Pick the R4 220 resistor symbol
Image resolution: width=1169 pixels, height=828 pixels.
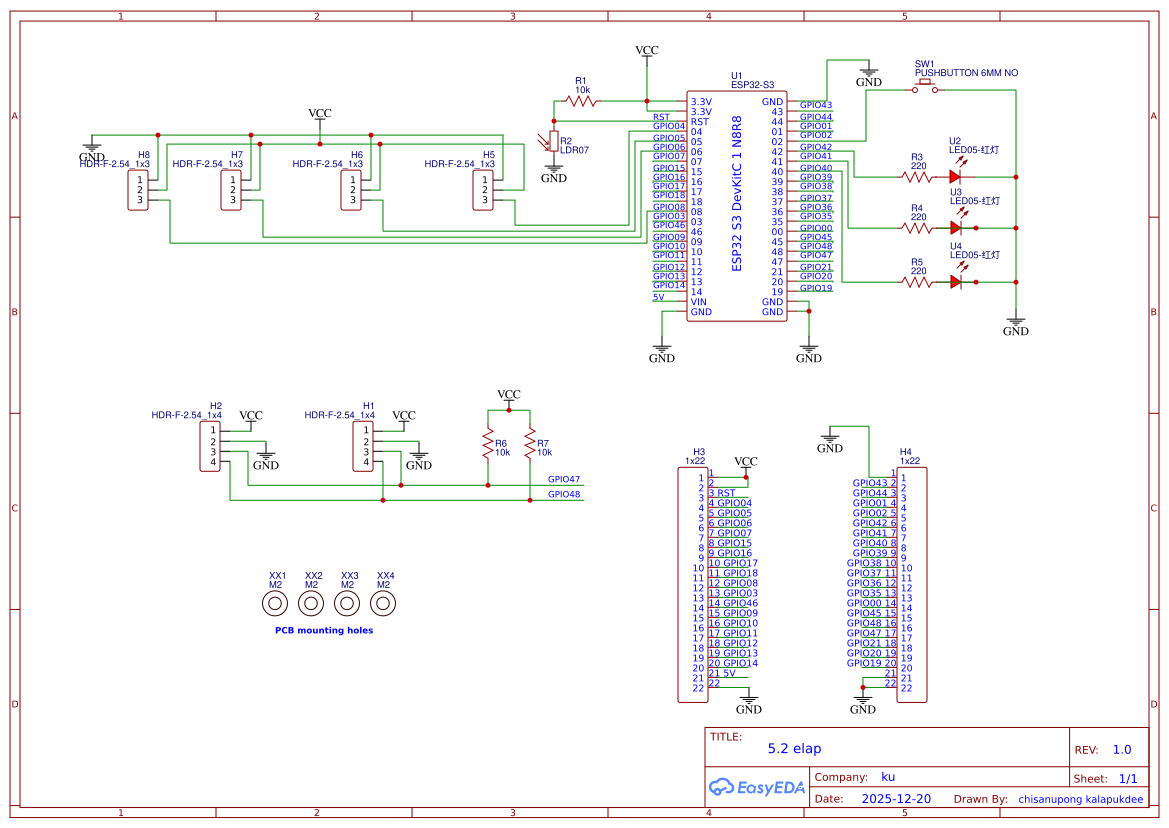pyautogui.click(x=916, y=228)
